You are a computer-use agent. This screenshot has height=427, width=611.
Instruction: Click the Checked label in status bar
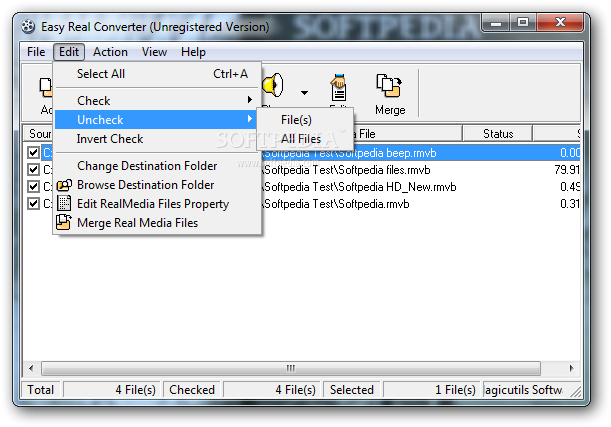point(192,390)
